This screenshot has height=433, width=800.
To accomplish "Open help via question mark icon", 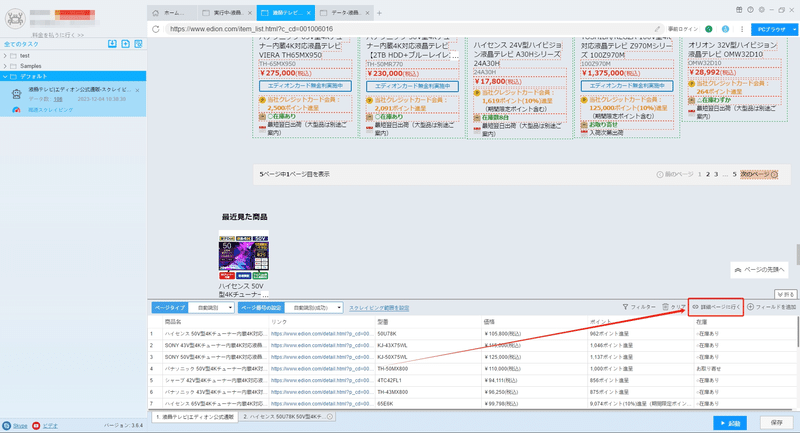I will (751, 10).
